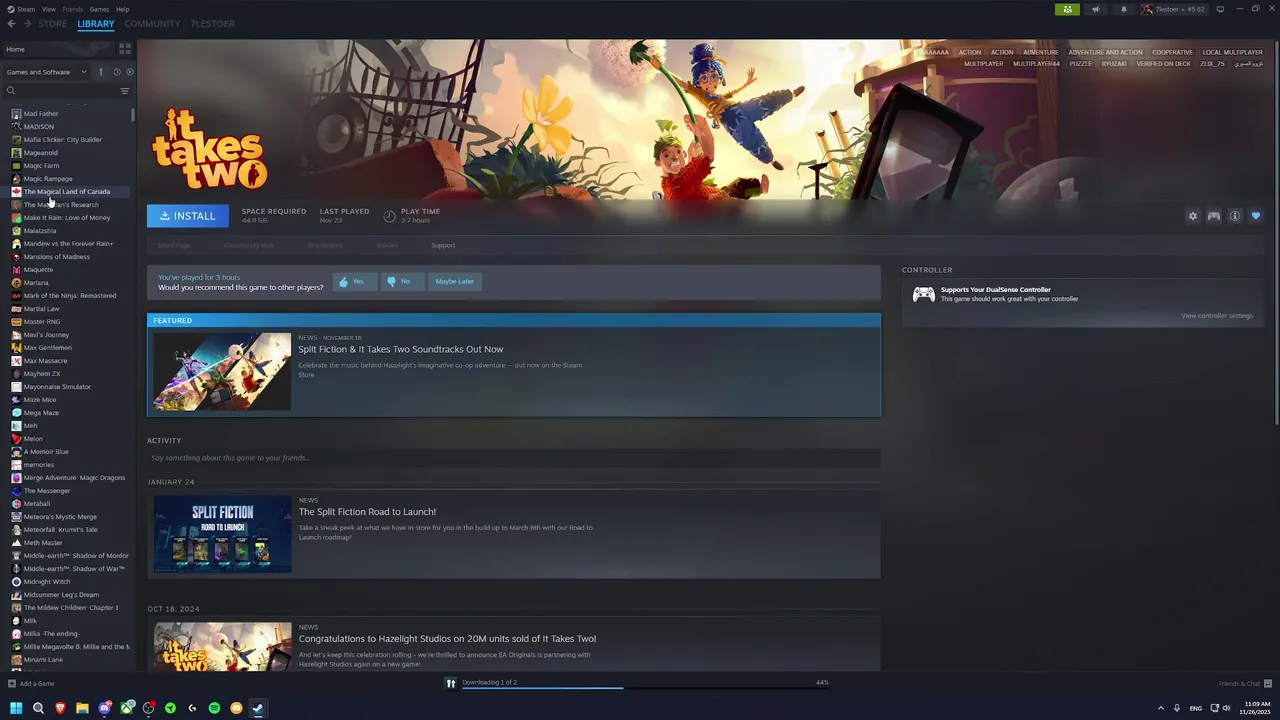Image resolution: width=1280 pixels, height=720 pixels.
Task: Open controller layout icon for It Takes Two
Action: [1213, 216]
